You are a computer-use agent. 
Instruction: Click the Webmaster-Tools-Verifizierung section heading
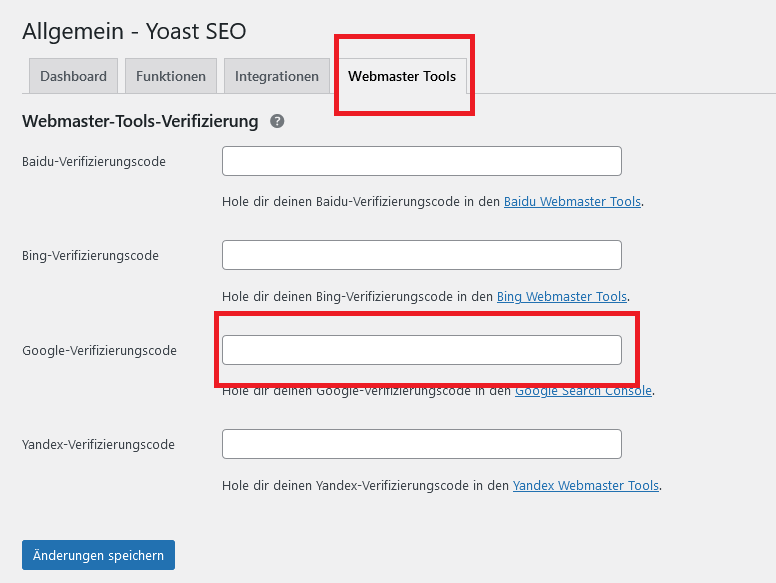(140, 121)
